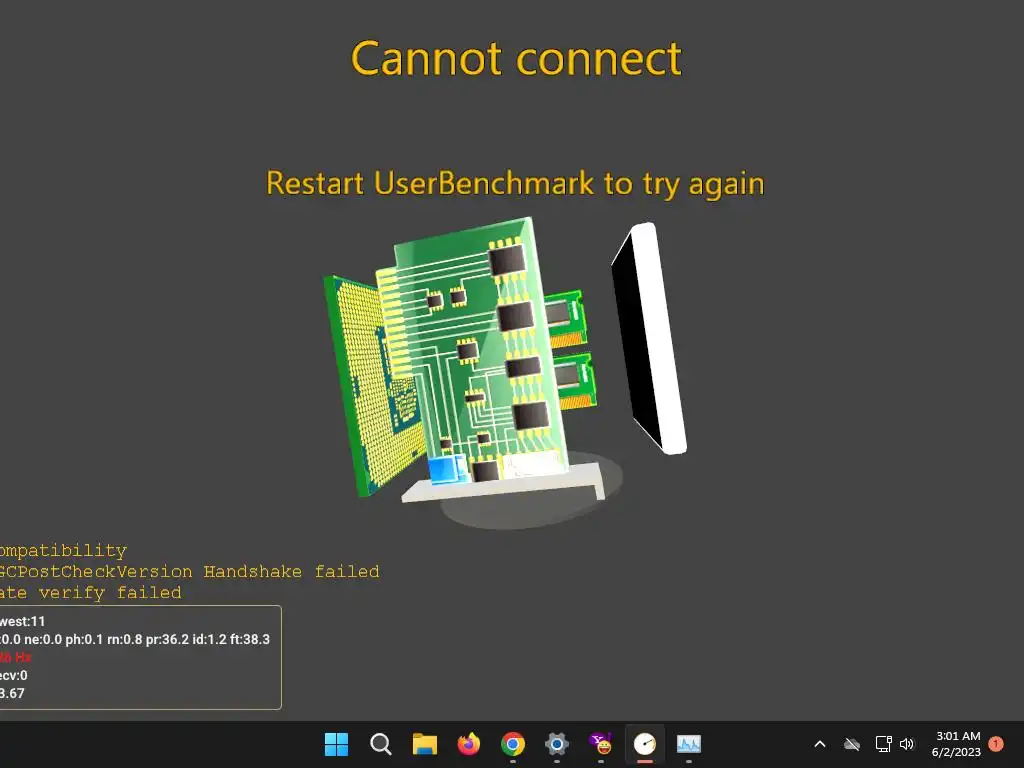Open the performance graph monitor taskbar icon

(x=688, y=744)
